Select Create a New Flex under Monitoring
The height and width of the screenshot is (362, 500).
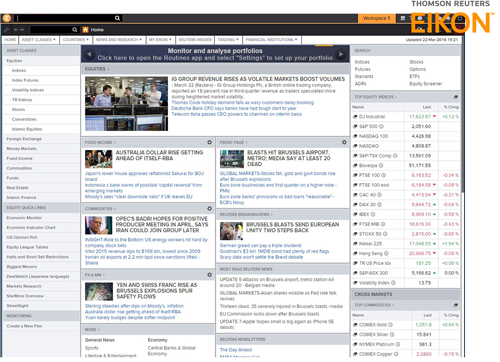point(24,326)
